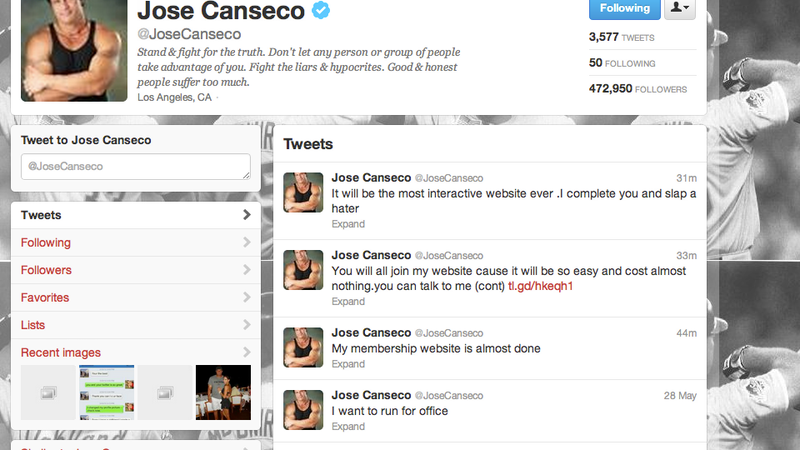Click the avatar on the 31m tweet
This screenshot has height=450, width=800.
click(303, 192)
